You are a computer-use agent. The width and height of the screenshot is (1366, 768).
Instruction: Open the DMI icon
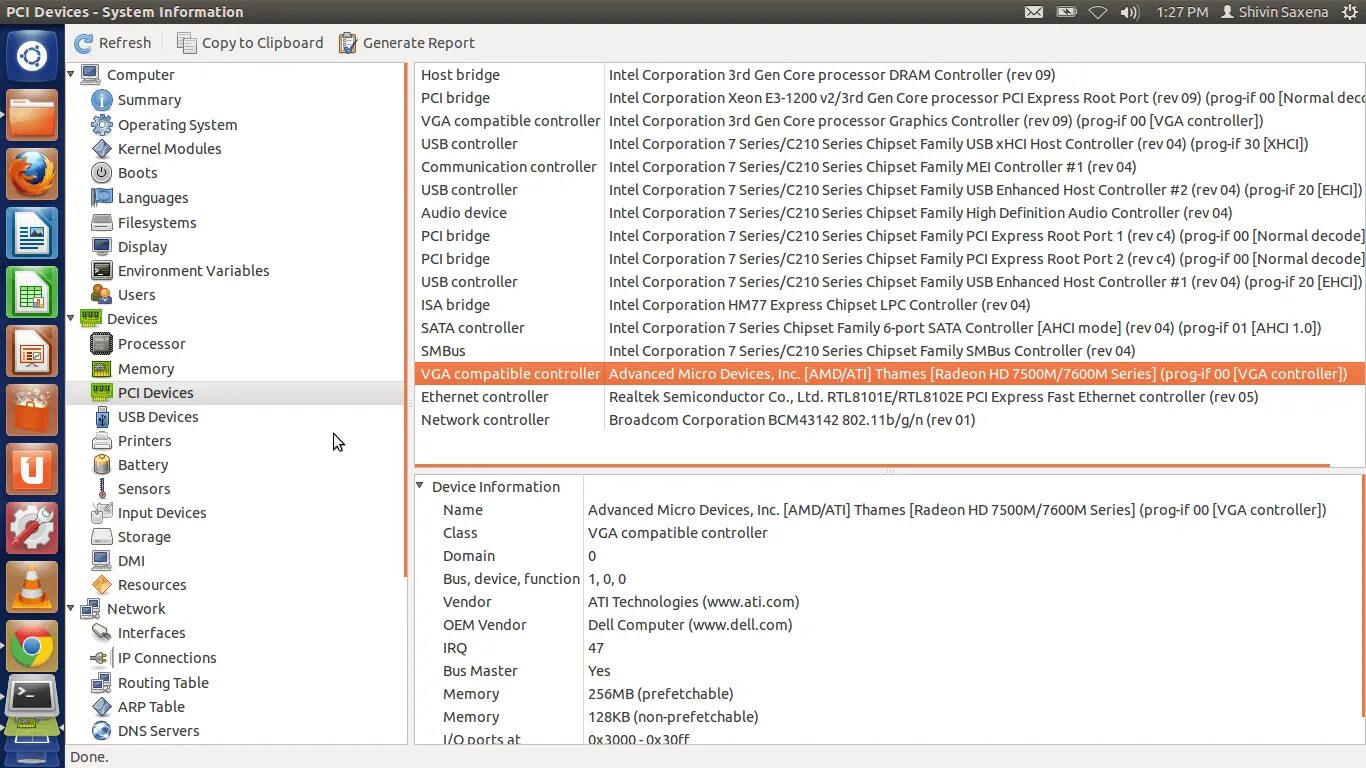click(x=101, y=561)
